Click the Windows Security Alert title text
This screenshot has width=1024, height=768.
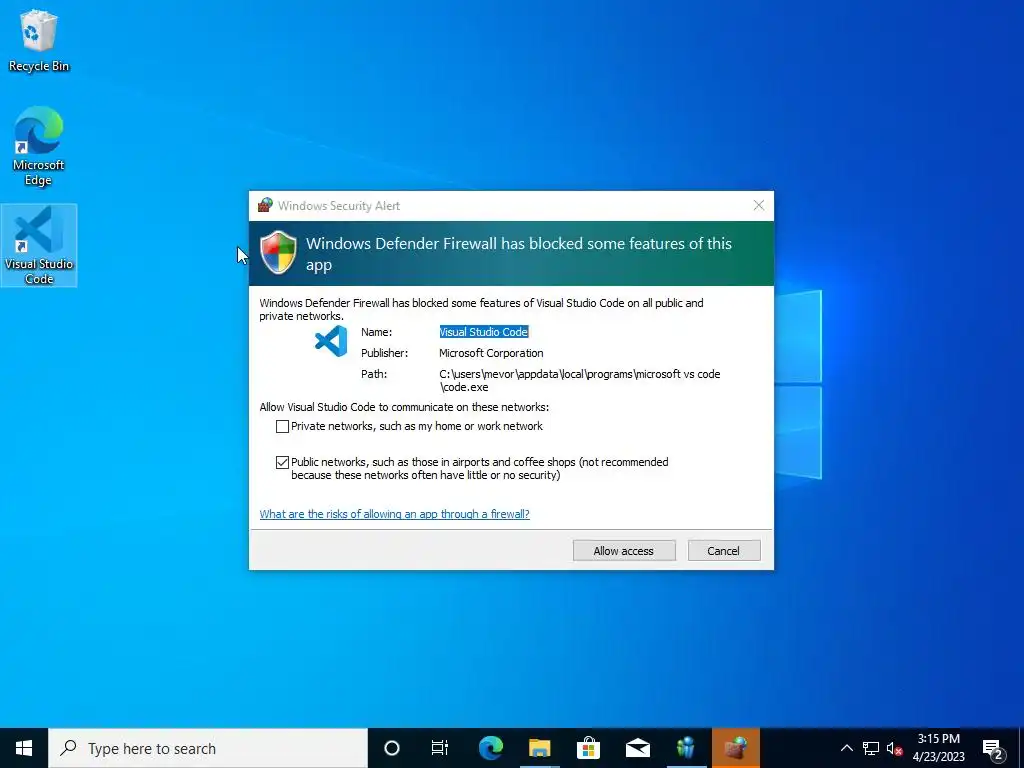(x=338, y=206)
